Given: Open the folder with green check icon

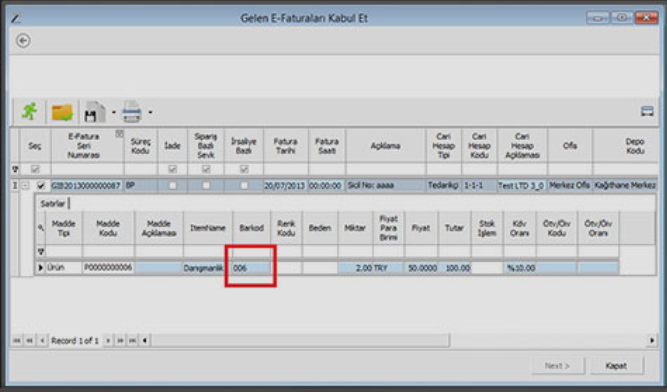Looking at the screenshot, I should 62,112.
